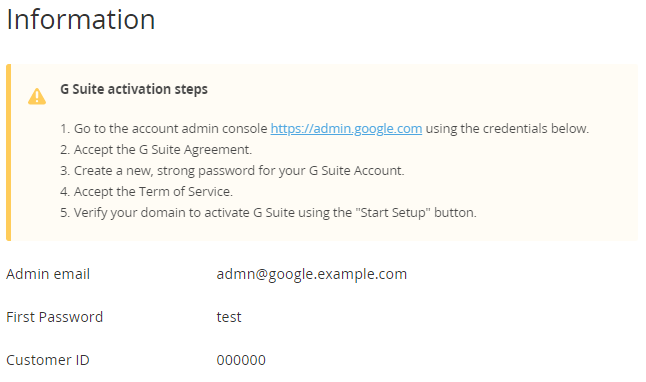Select the Customer ID value 000000
Viewport: 646px width, 382px height.
pyautogui.click(x=241, y=360)
